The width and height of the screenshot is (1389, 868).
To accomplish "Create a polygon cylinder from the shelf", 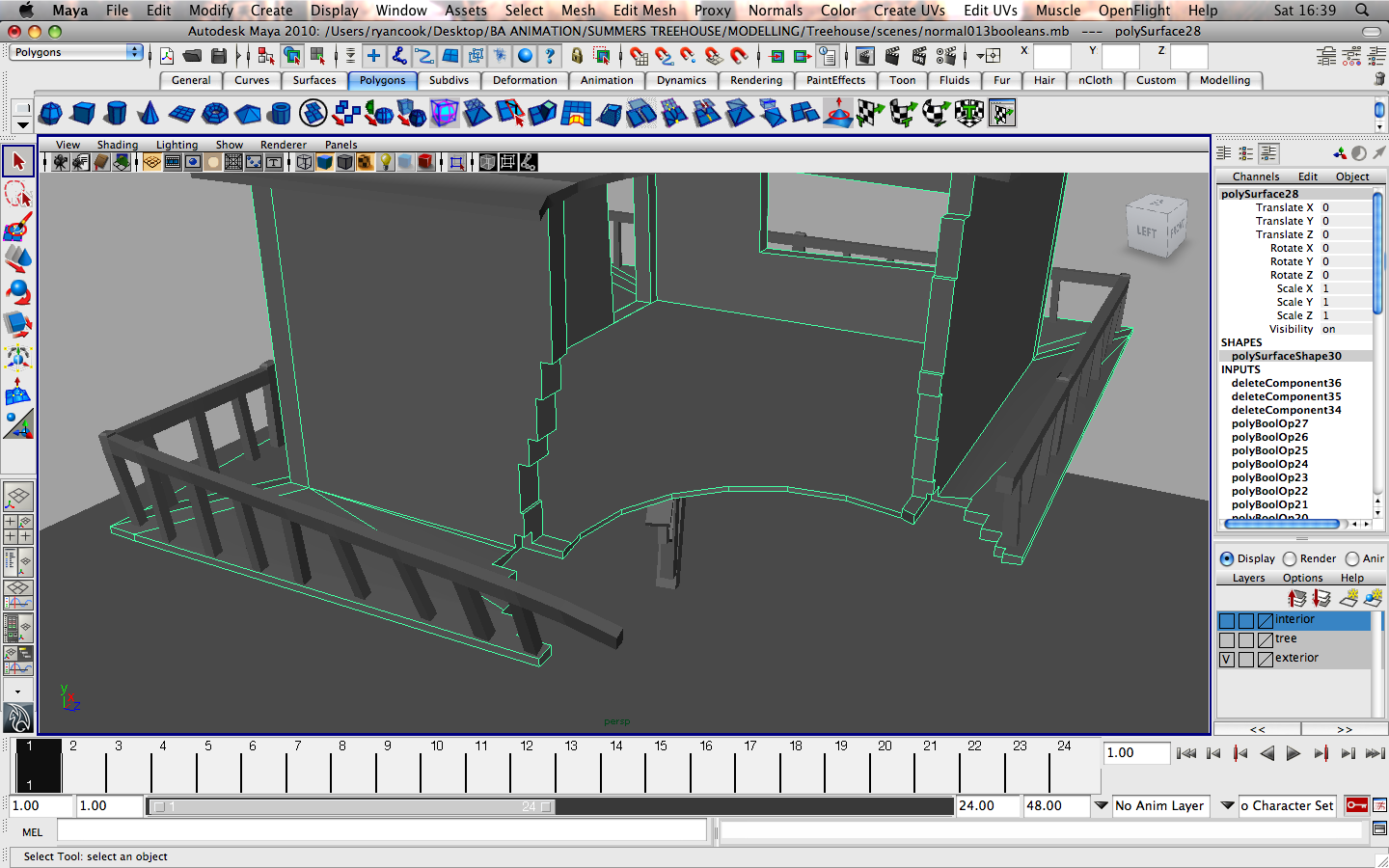I will coord(116,114).
